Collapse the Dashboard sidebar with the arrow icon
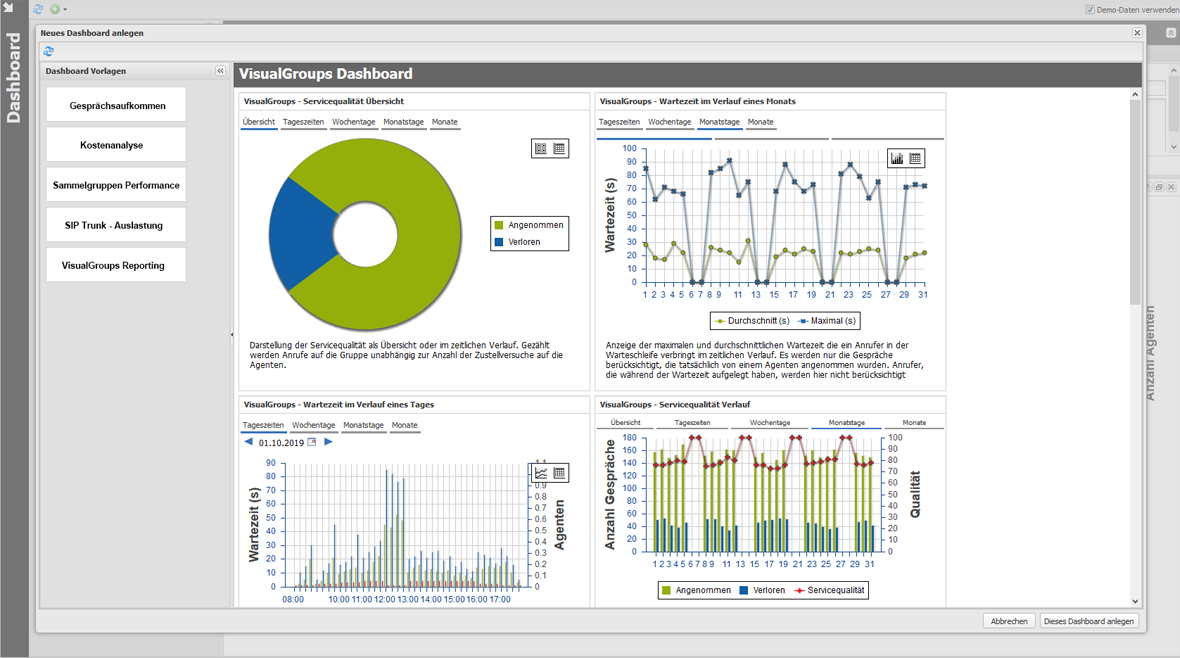Viewport: 1180px width, 658px height. click(x=9, y=7)
